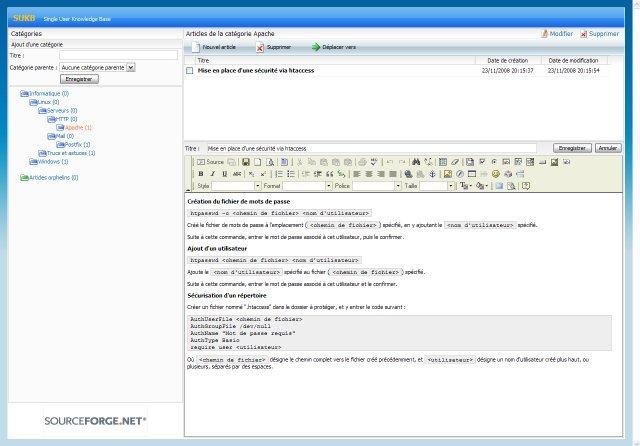Screen dimensions: 640x446
Task: Cancel editing with Annuler button
Action: pos(608,148)
